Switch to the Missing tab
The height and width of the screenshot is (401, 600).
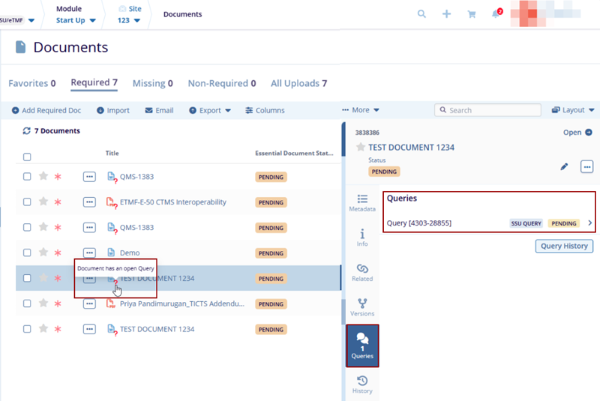[x=150, y=83]
